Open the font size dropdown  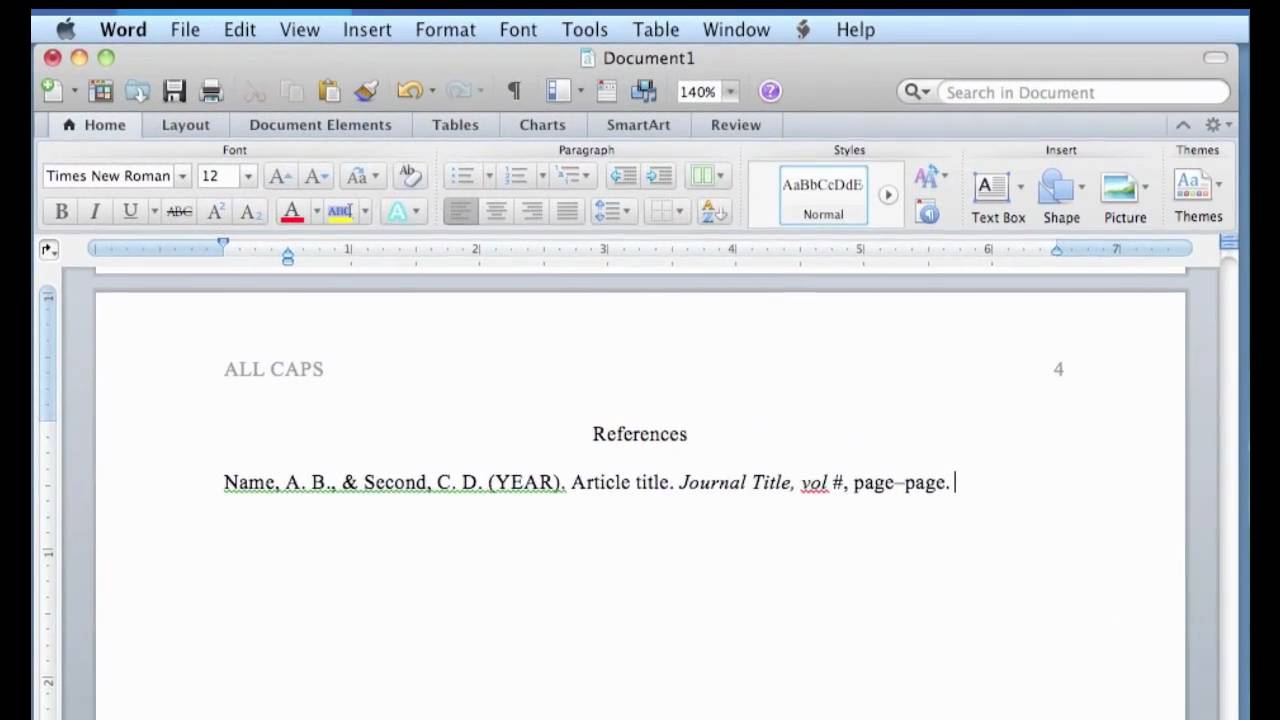pos(248,176)
